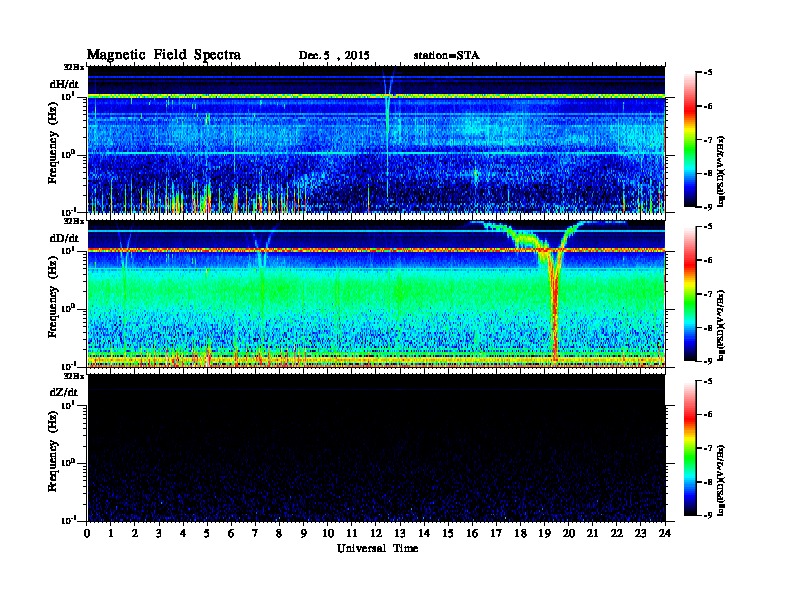The height and width of the screenshot is (612, 792).
Task: Click the hour 14 tick label
Action: (424, 534)
